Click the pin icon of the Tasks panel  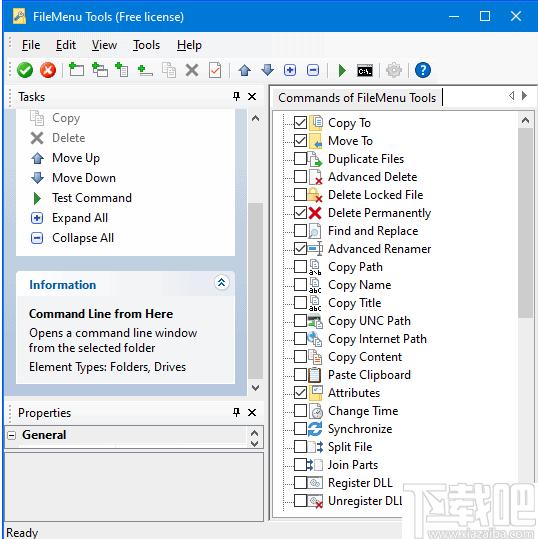[236, 96]
